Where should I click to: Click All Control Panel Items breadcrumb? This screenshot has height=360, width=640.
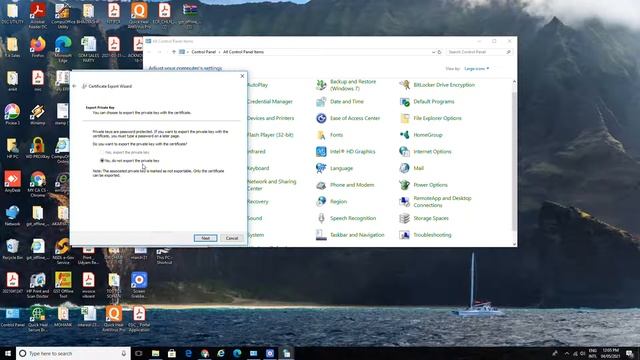243,52
